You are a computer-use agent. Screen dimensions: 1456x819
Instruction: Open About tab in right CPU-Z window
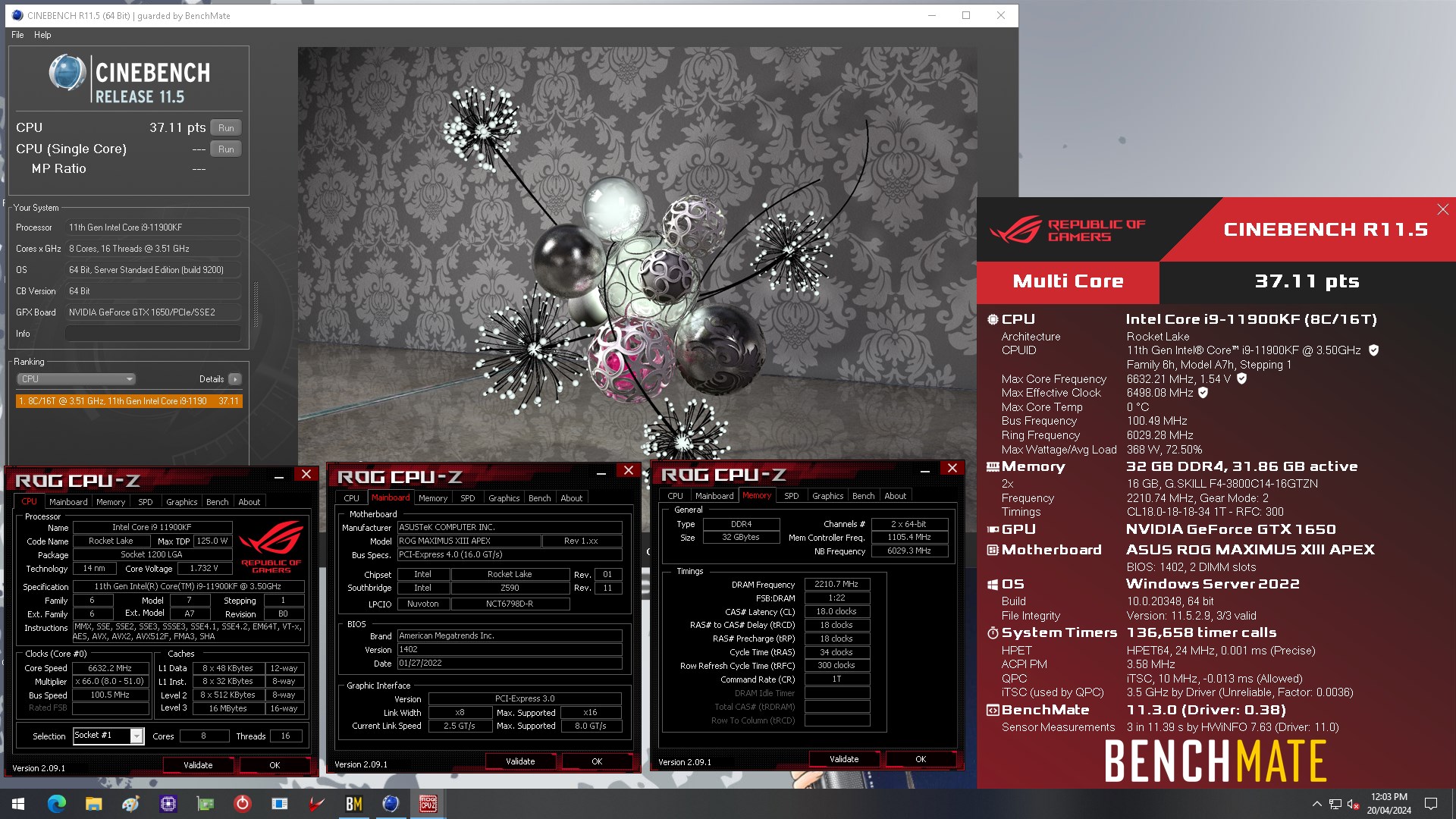coord(896,496)
